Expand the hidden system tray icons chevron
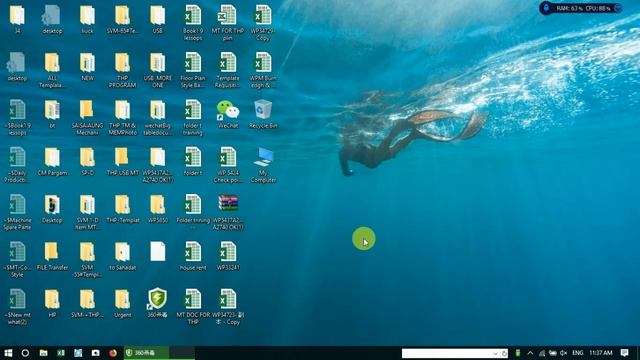This screenshot has width=640, height=360. [530, 353]
